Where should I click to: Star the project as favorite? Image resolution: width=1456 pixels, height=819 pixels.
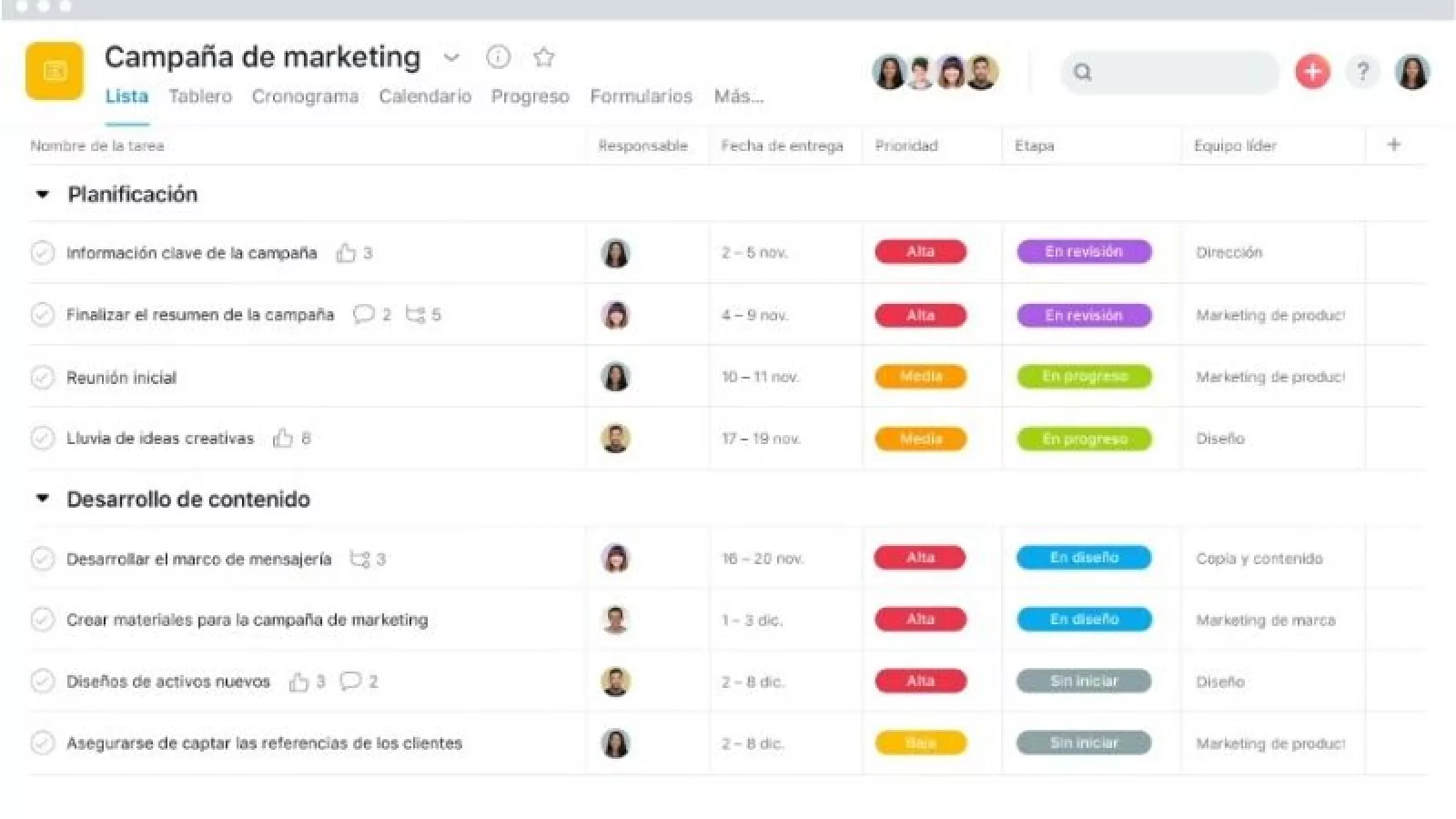pos(544,57)
